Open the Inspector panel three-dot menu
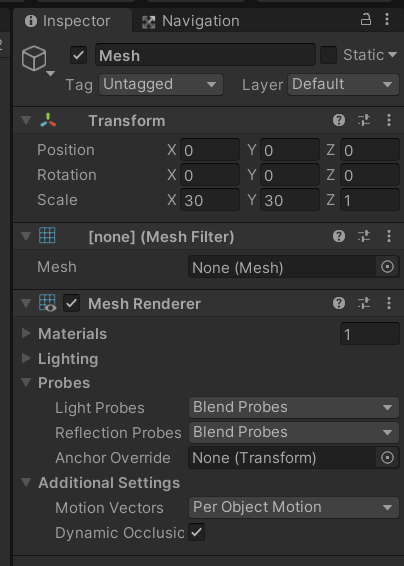 (387, 19)
